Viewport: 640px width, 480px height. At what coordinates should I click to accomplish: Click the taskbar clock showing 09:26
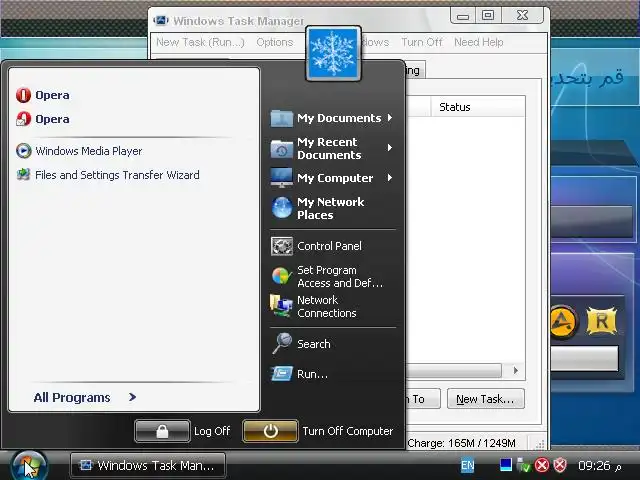(600, 466)
